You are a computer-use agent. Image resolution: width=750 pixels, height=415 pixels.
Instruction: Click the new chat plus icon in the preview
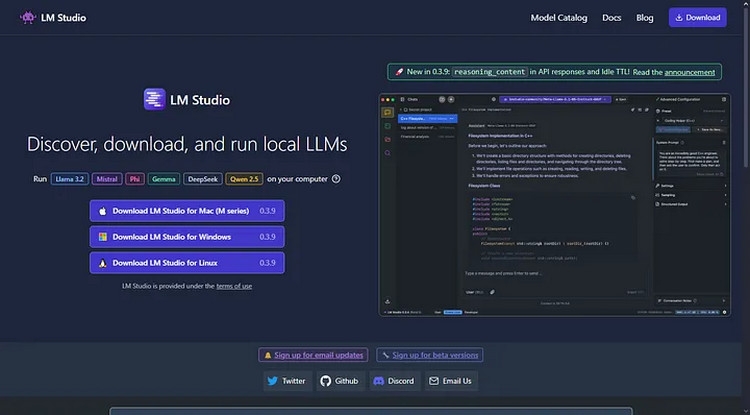coord(451,99)
